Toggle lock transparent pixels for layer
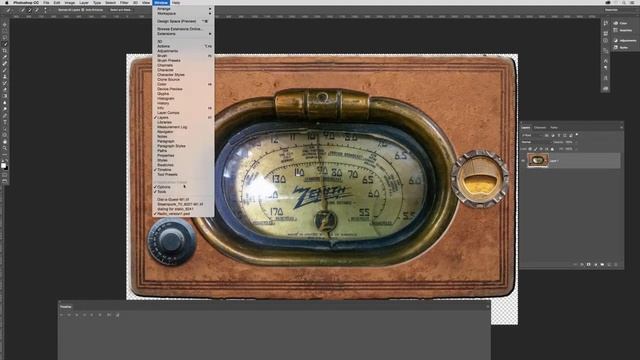The image size is (640, 360). pos(530,149)
